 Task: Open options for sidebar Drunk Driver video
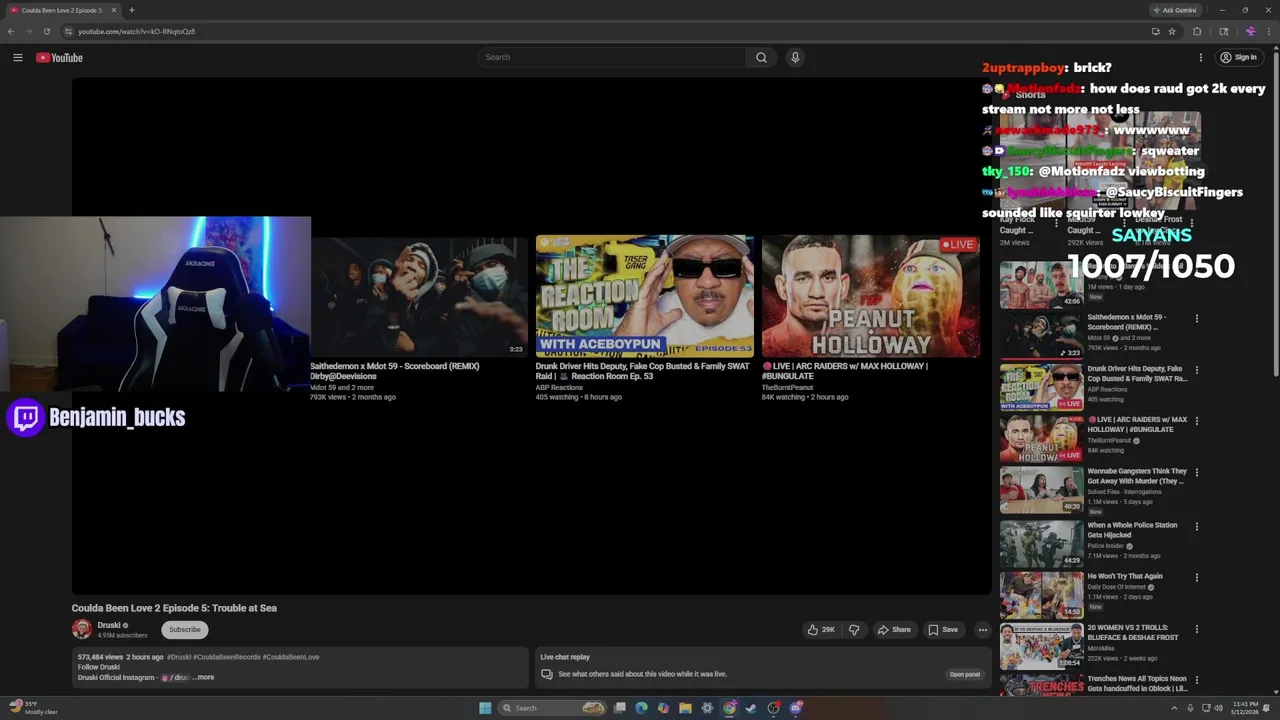pyautogui.click(x=1196, y=370)
